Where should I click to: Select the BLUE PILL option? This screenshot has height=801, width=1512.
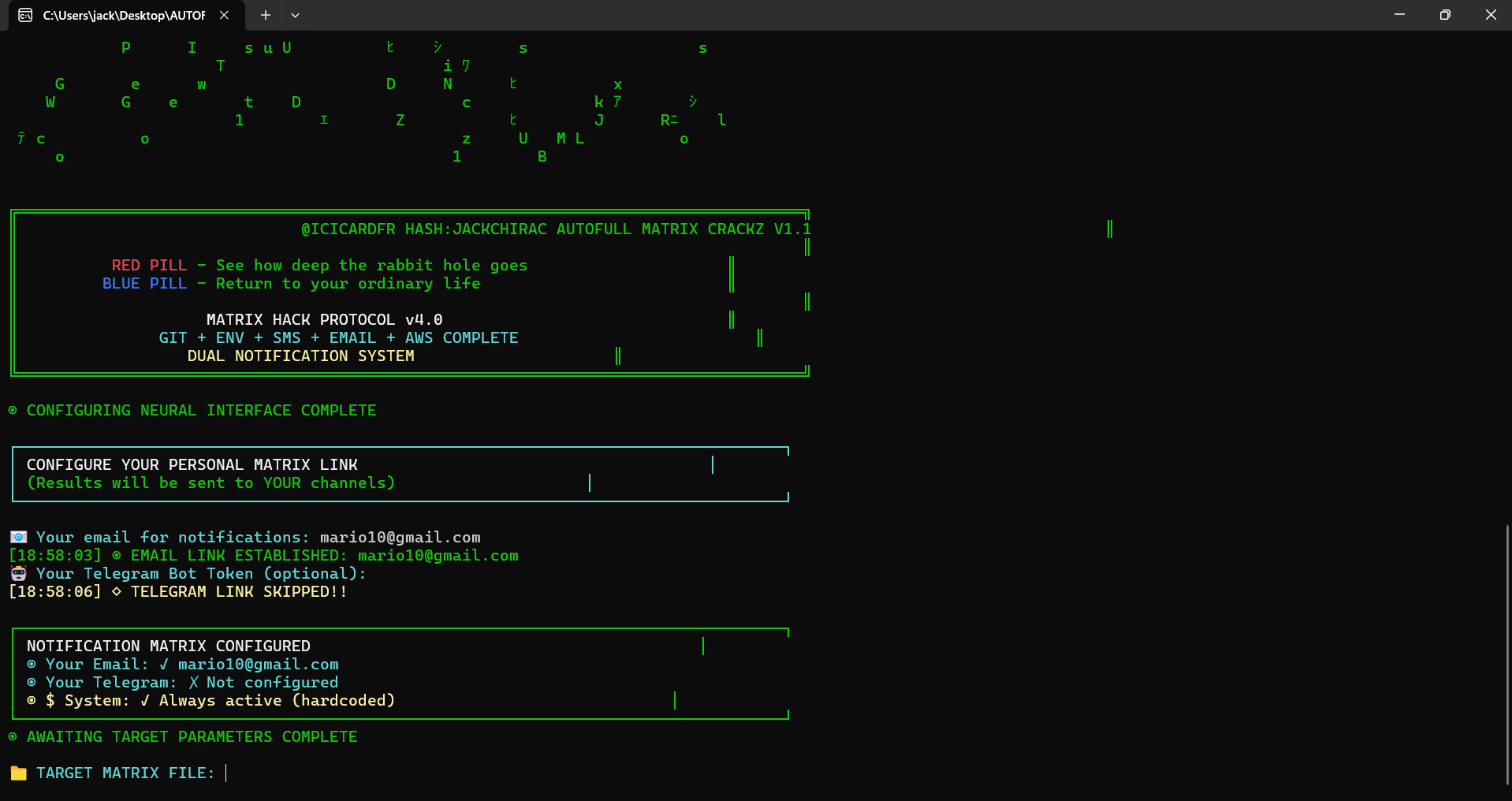(146, 283)
